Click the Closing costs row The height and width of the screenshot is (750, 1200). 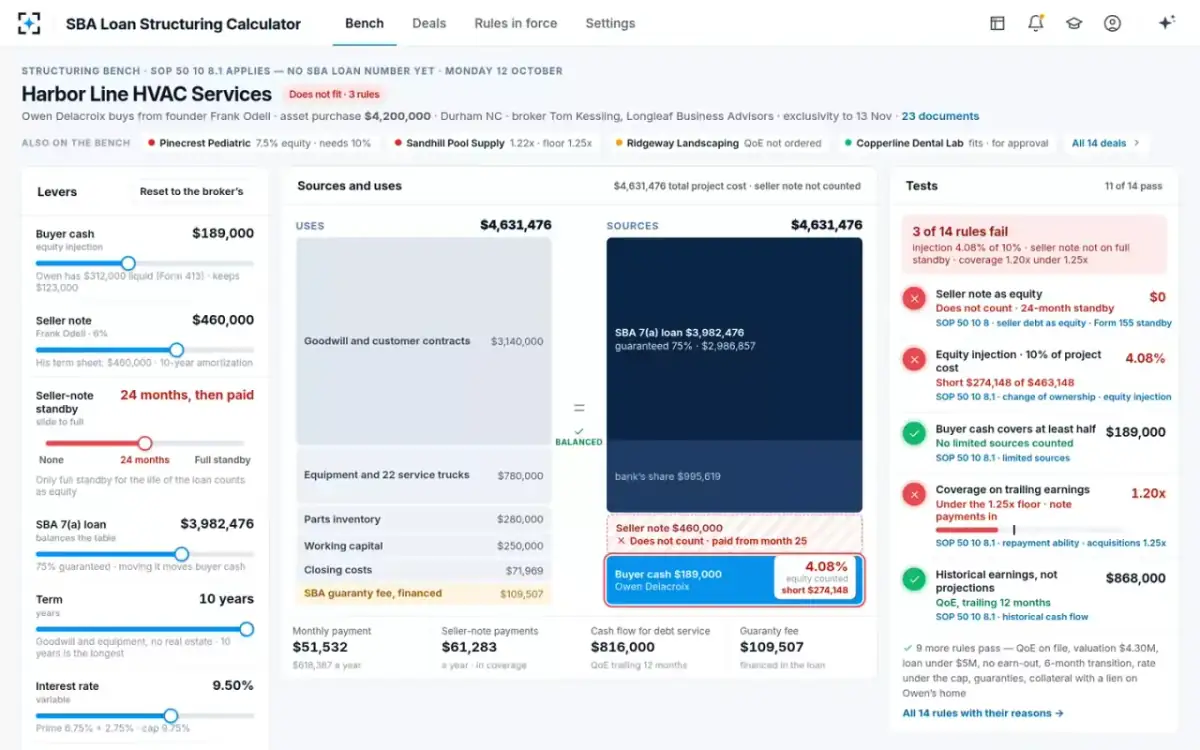click(424, 570)
